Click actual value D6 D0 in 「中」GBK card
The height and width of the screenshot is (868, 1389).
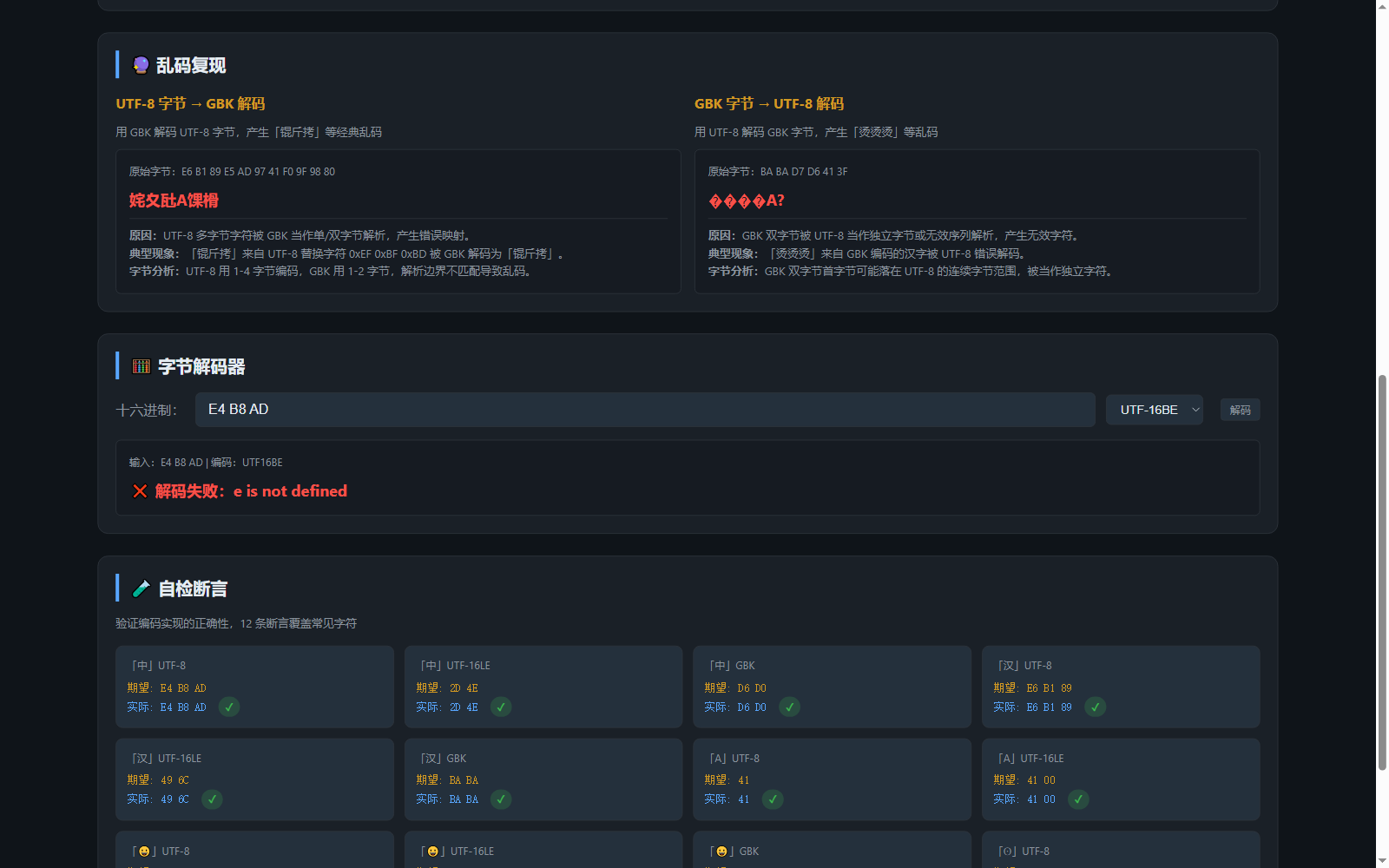752,707
